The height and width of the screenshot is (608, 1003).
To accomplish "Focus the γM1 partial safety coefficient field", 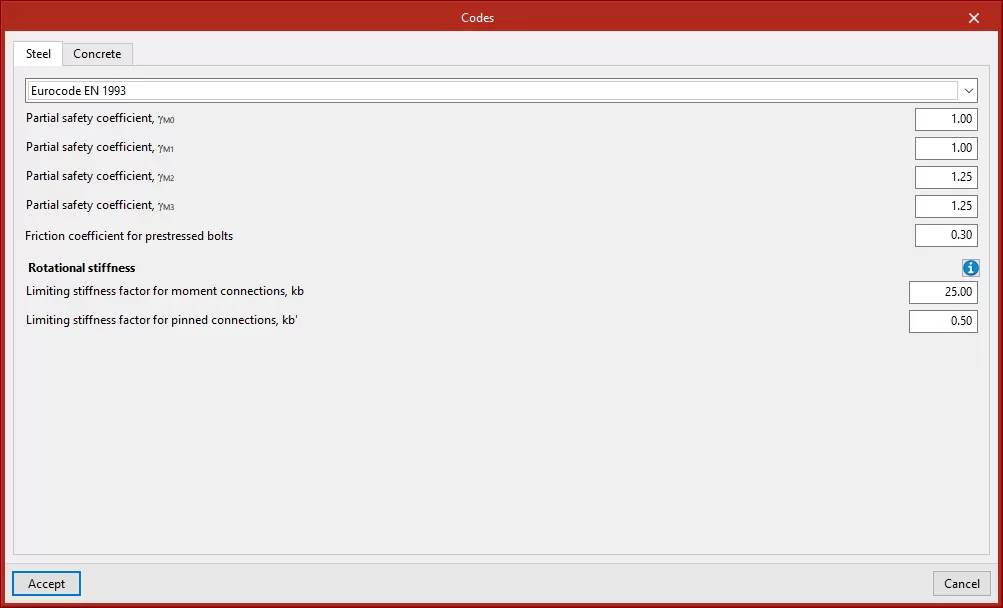I will pos(946,148).
